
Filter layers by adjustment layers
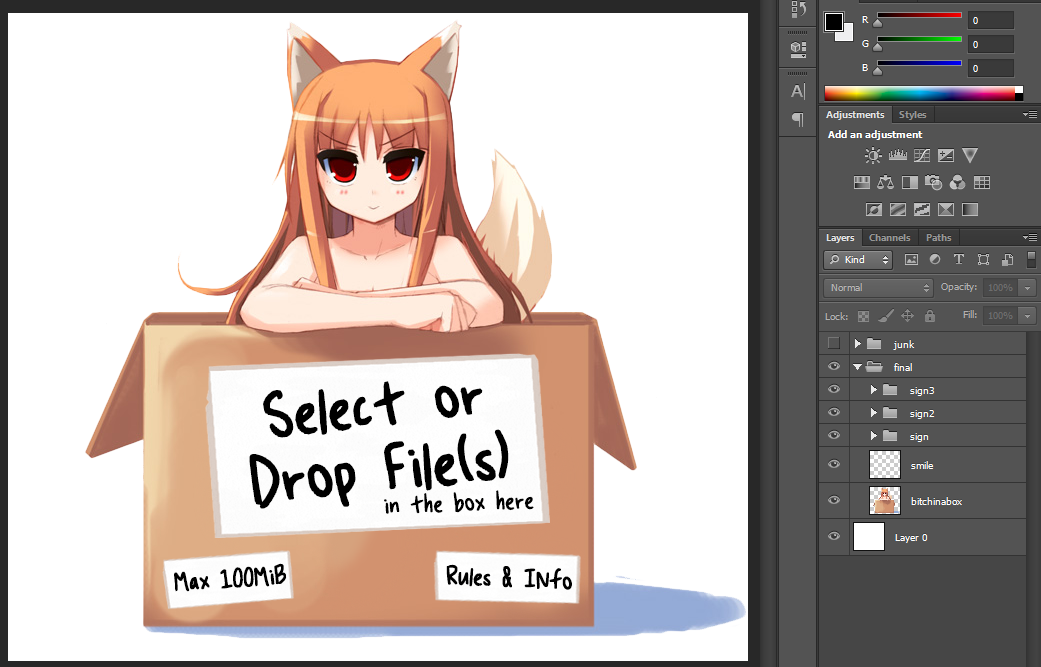tap(935, 259)
